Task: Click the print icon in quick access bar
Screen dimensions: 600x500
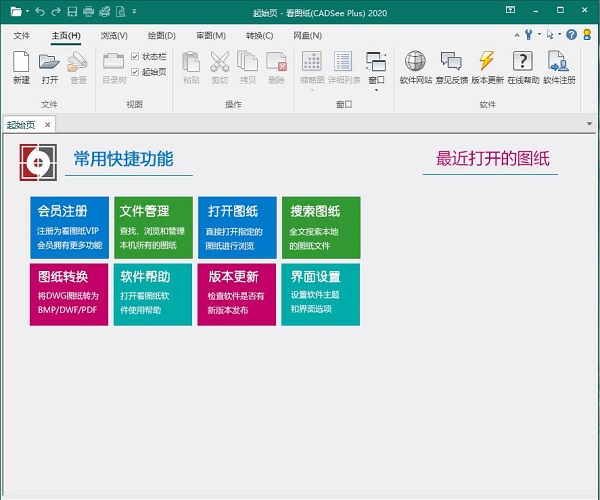Action: point(89,11)
